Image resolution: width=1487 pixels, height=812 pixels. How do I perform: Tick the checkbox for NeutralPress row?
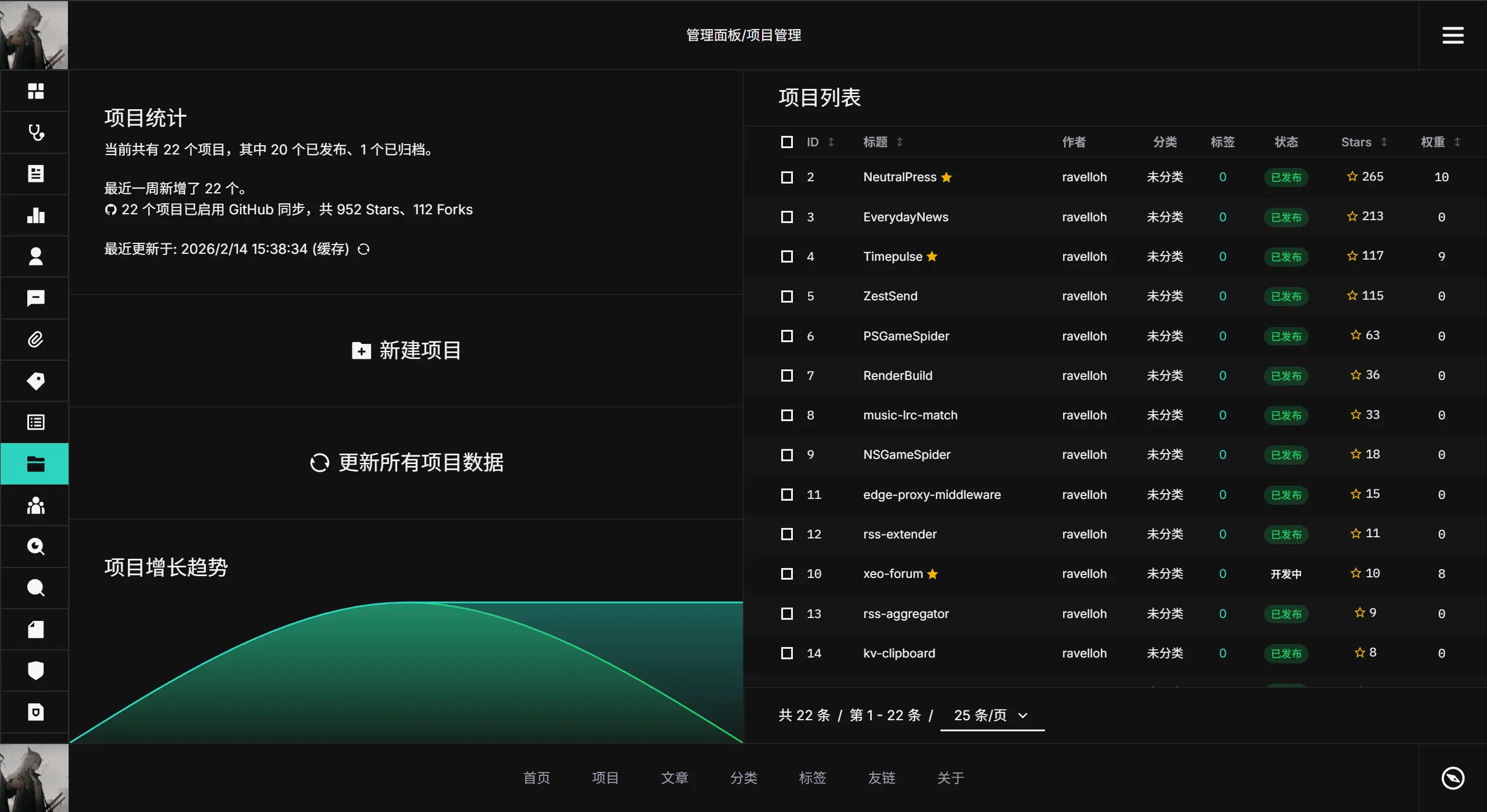786,177
